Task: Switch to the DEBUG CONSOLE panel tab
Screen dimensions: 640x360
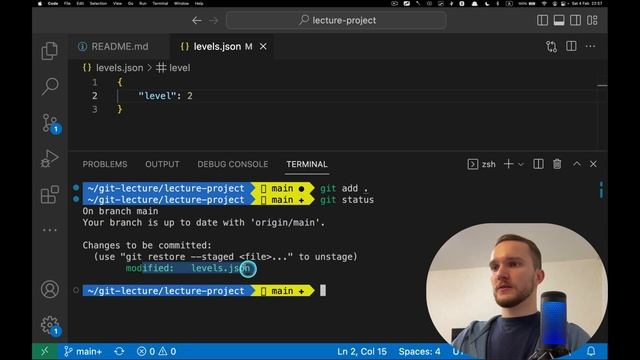Action: [233, 164]
